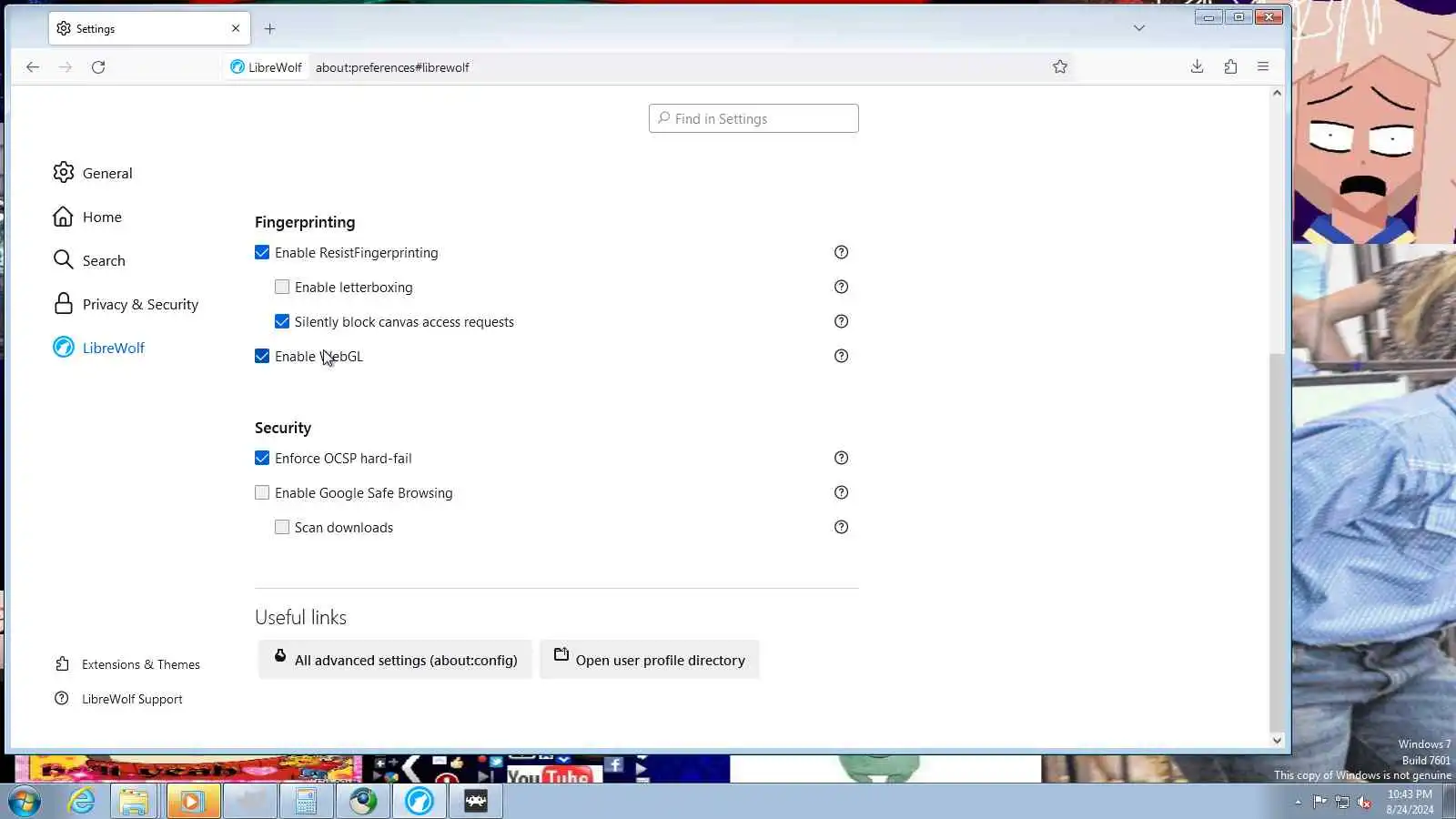This screenshot has height=819, width=1456.
Task: Switch to LibreWolf in the taskbar
Action: click(x=420, y=802)
